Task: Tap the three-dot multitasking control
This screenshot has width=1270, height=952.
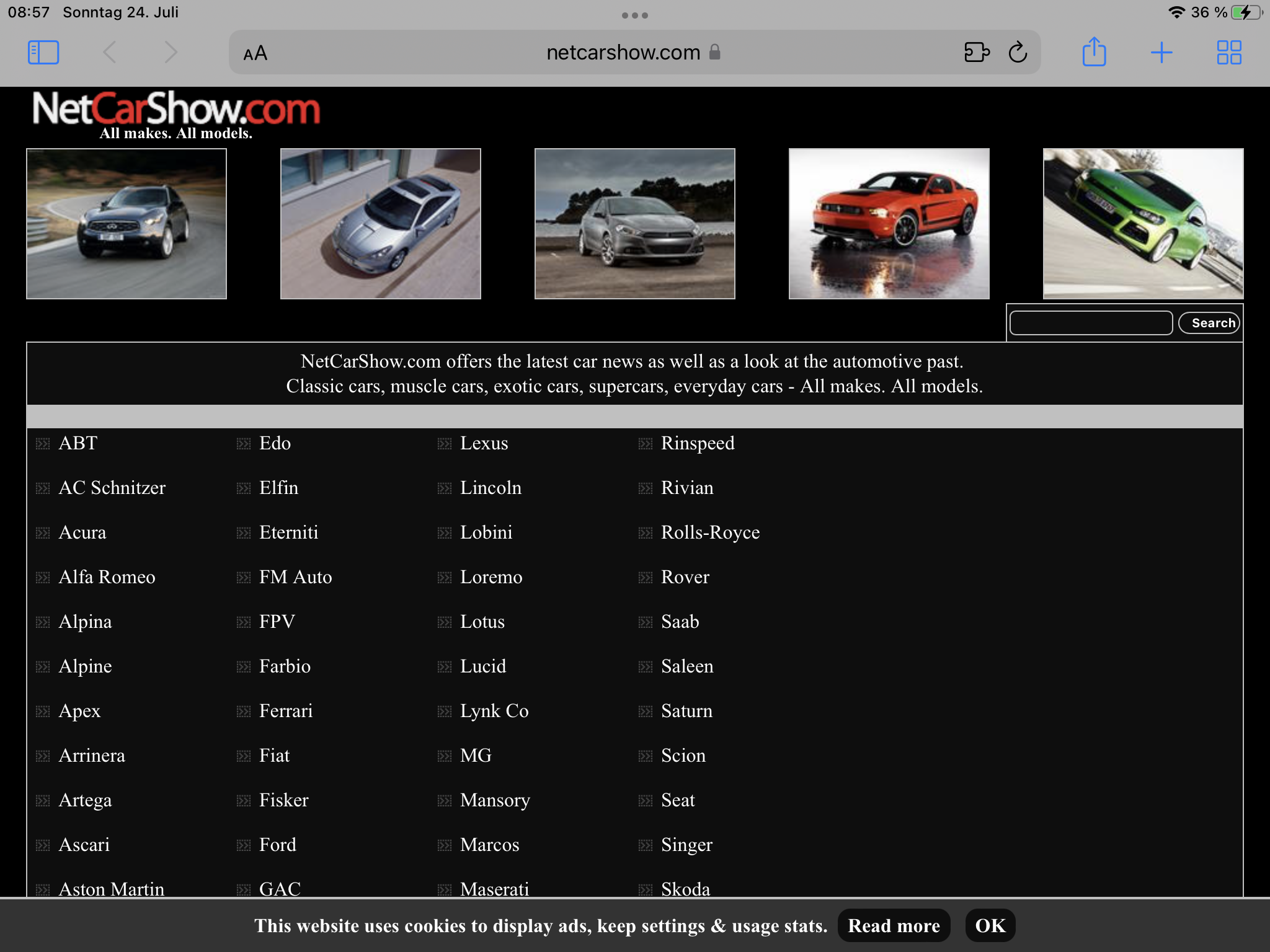Action: pos(635,15)
